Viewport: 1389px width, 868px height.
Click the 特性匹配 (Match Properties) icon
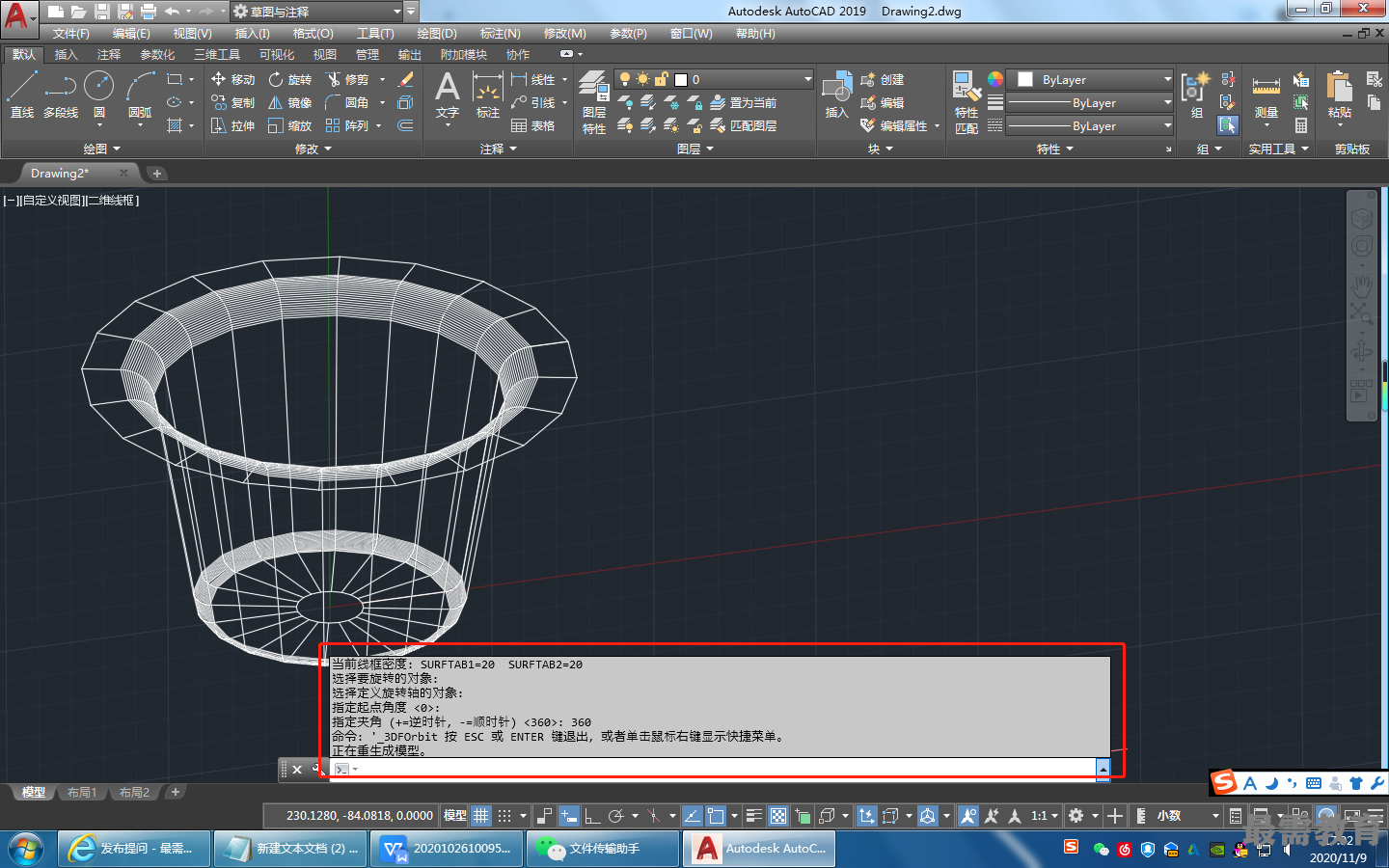pos(967,102)
